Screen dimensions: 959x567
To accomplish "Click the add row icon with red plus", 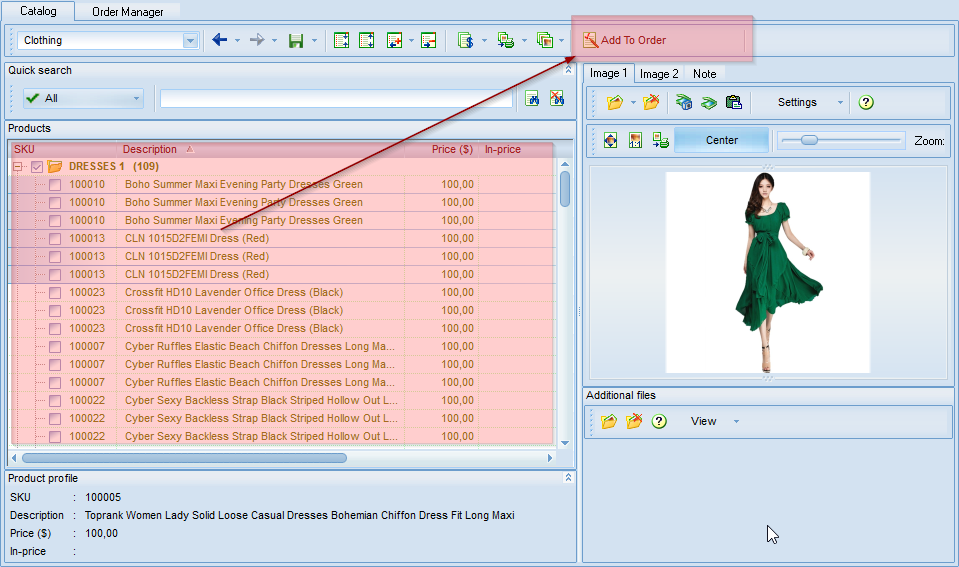I will [394, 40].
